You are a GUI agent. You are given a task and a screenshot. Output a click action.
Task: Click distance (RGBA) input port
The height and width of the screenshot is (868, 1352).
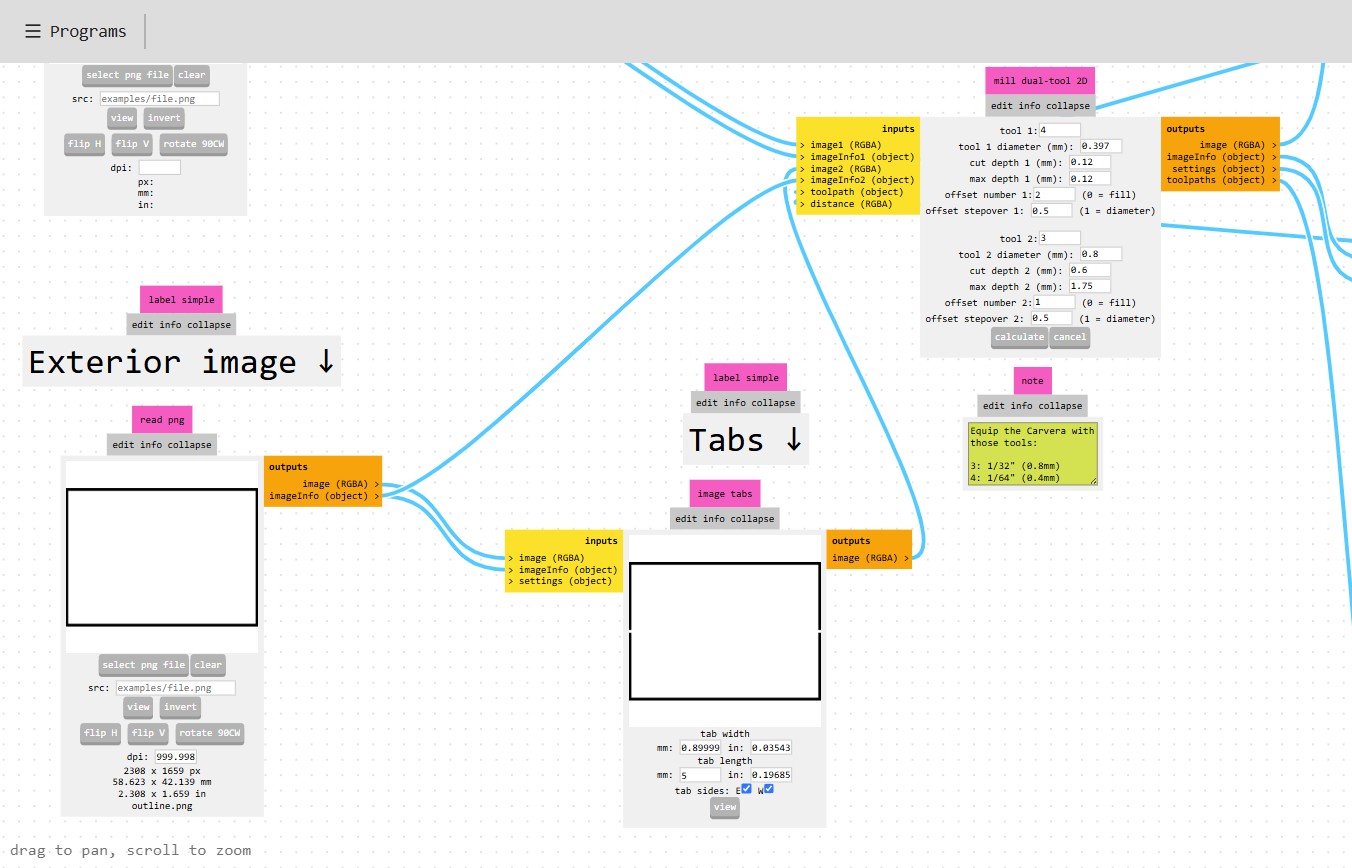tap(846, 204)
